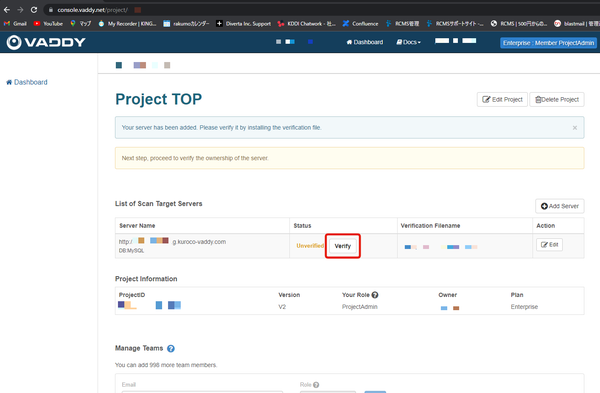This screenshot has width=600, height=393.
Task: Open the blastmail bookmark
Action: (x=577, y=24)
